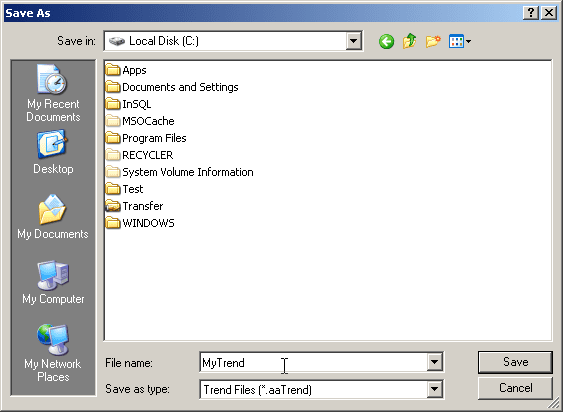This screenshot has height=412, width=563.
Task: Open My Network Places shortcut
Action: [53, 353]
